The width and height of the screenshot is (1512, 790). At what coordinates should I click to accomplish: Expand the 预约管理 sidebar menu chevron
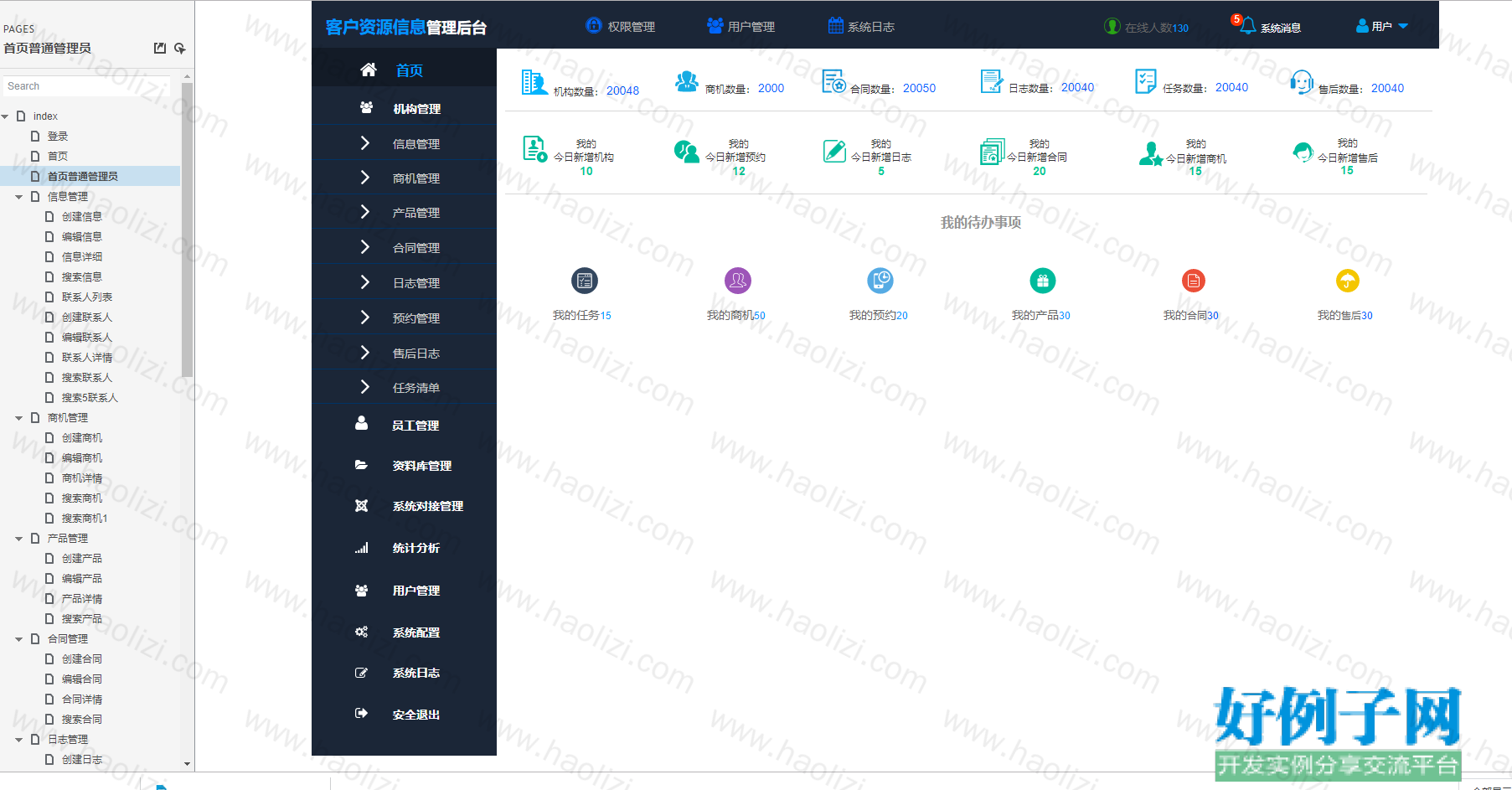click(365, 318)
